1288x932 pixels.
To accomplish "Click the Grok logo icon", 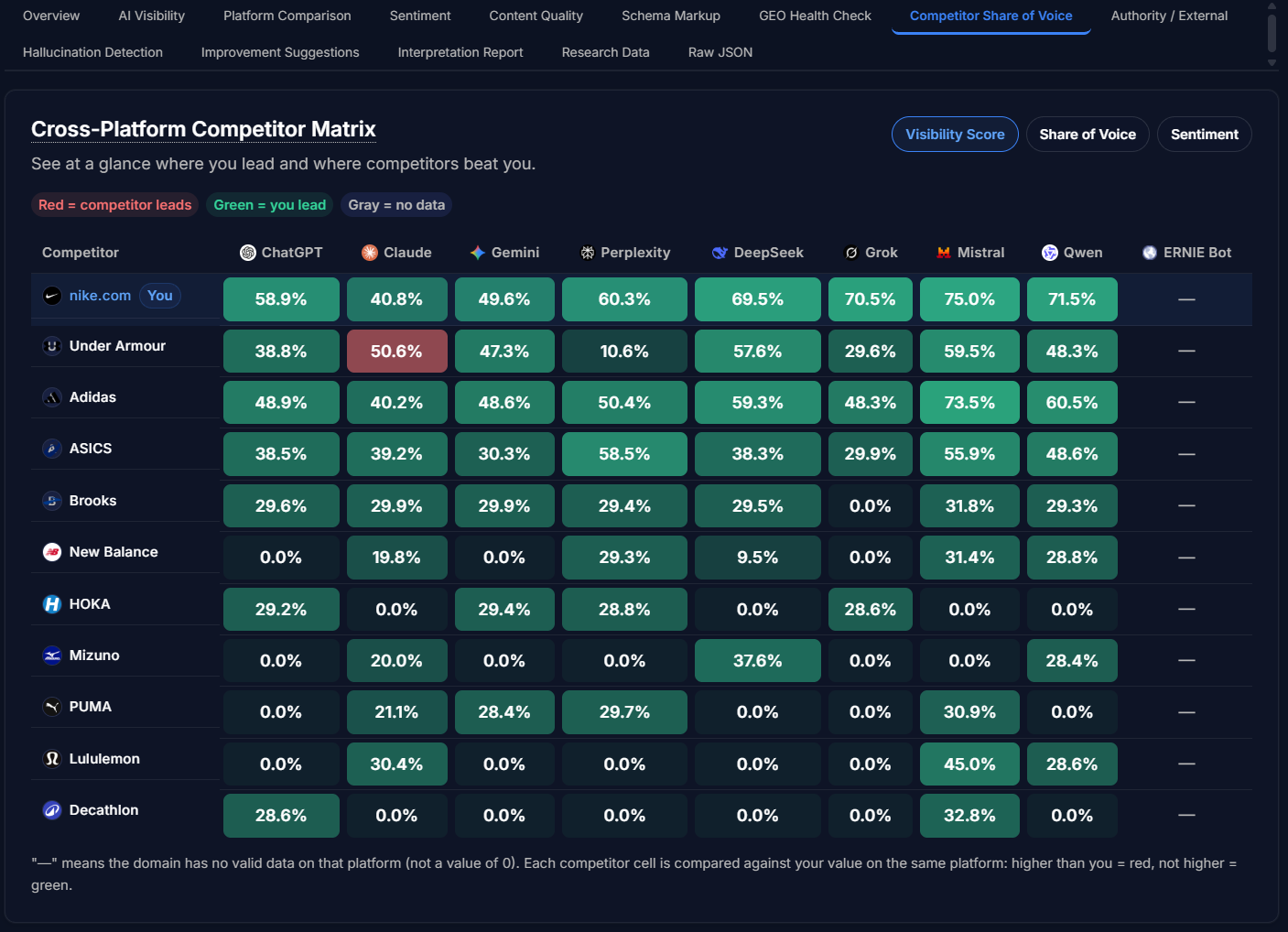I will tap(851, 253).
